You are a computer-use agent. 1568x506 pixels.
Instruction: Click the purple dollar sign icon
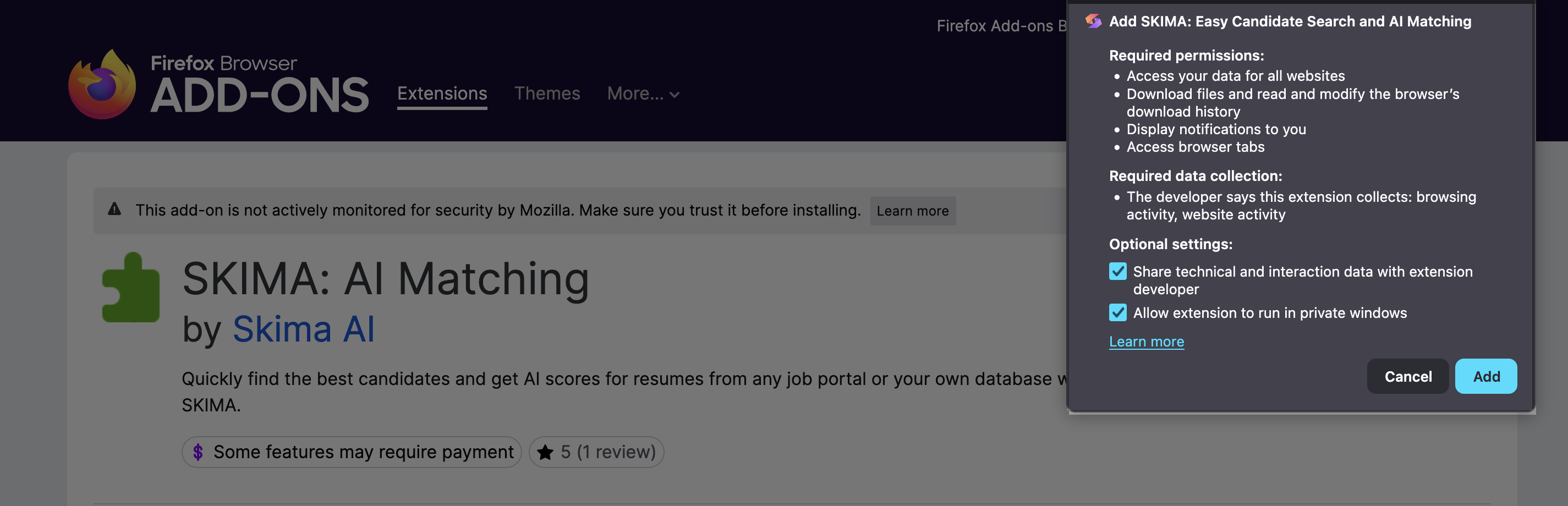[198, 452]
